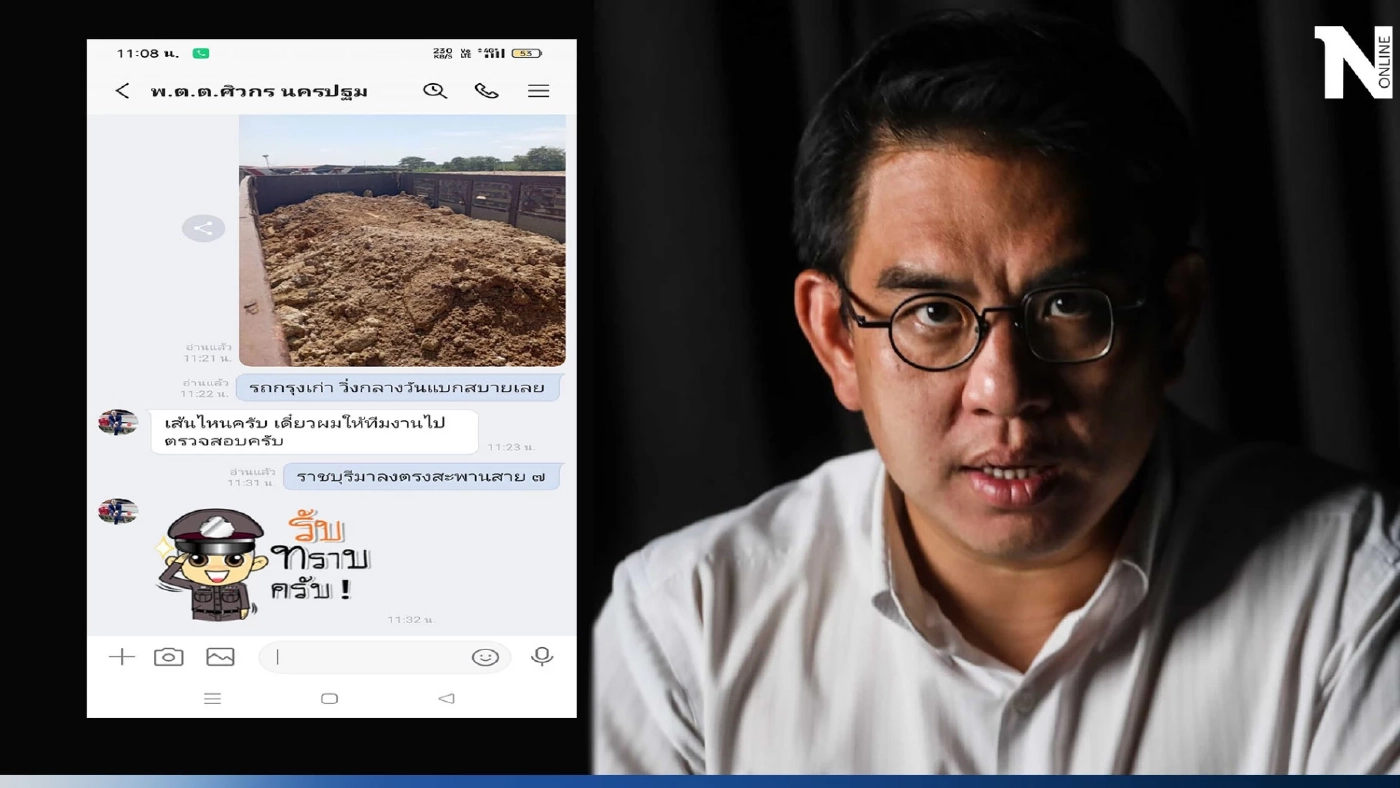
Task: Open the photo gallery picker
Action: (x=221, y=656)
